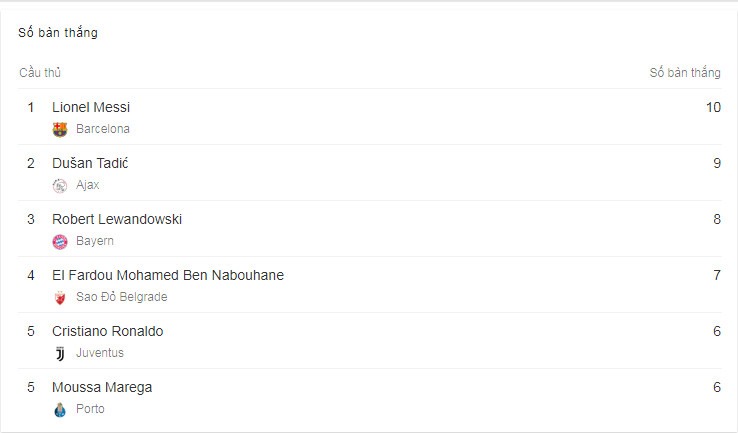Select Cristiano Ronaldo's name
This screenshot has width=738, height=433.
coord(107,331)
